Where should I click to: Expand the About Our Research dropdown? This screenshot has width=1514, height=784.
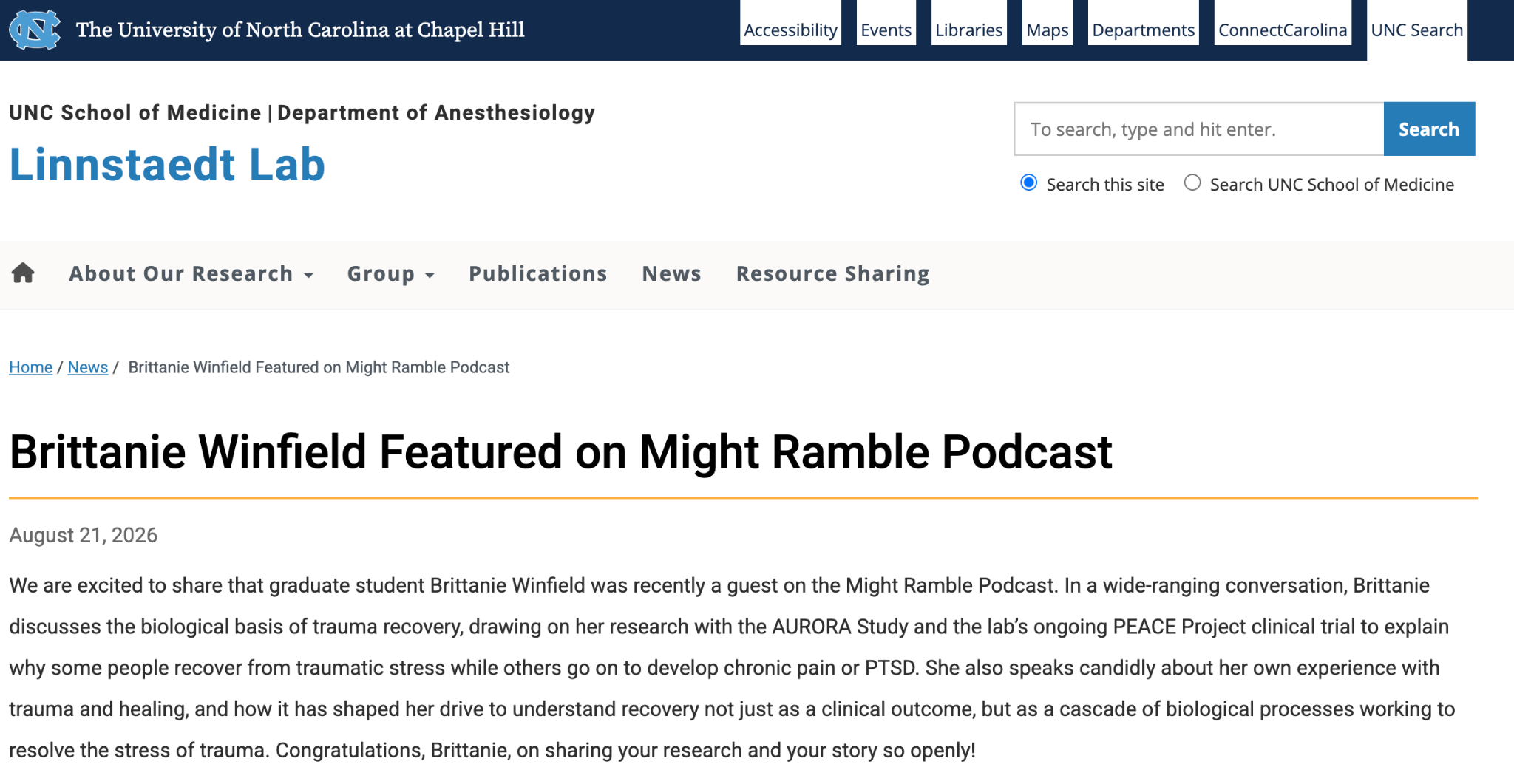[191, 273]
